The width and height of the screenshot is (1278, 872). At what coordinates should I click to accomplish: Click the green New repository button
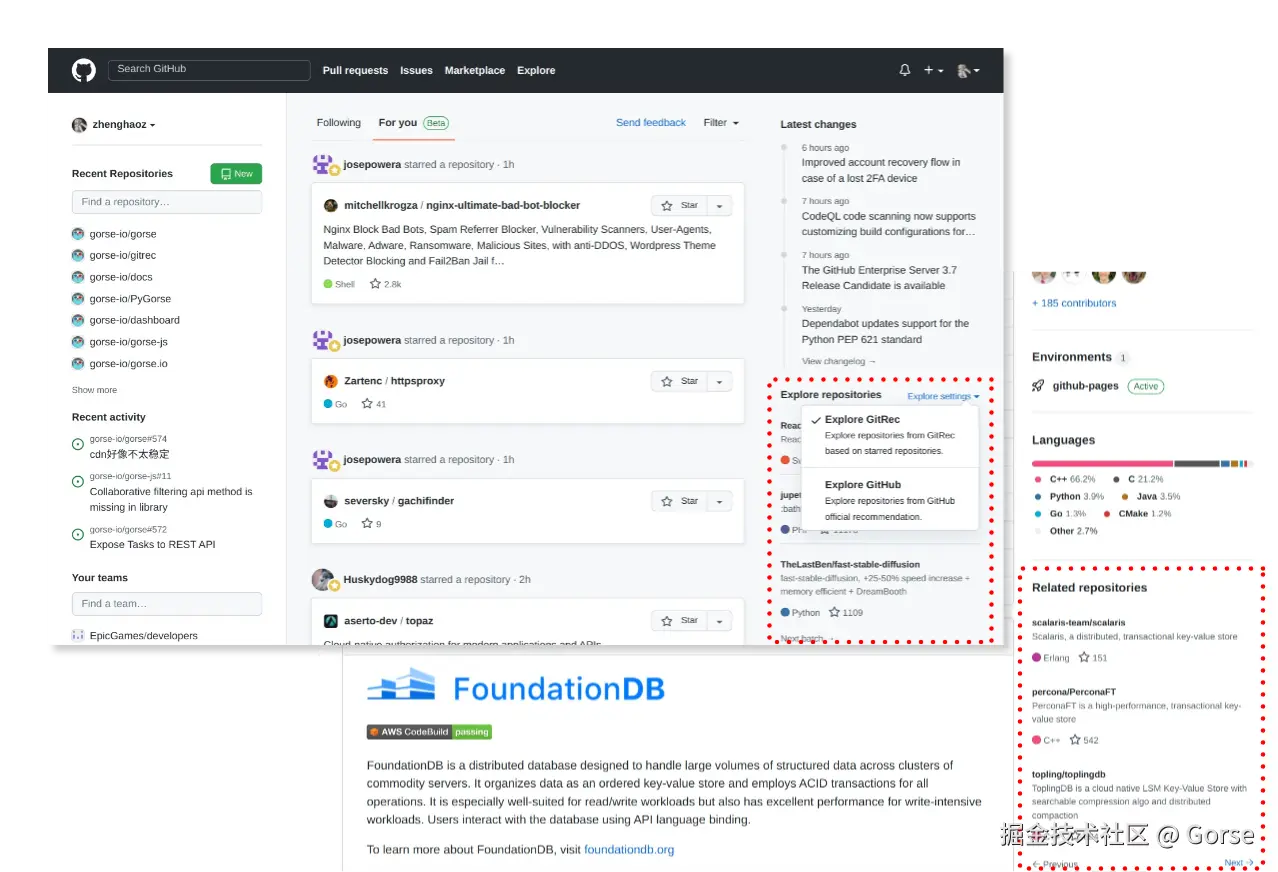[236, 174]
